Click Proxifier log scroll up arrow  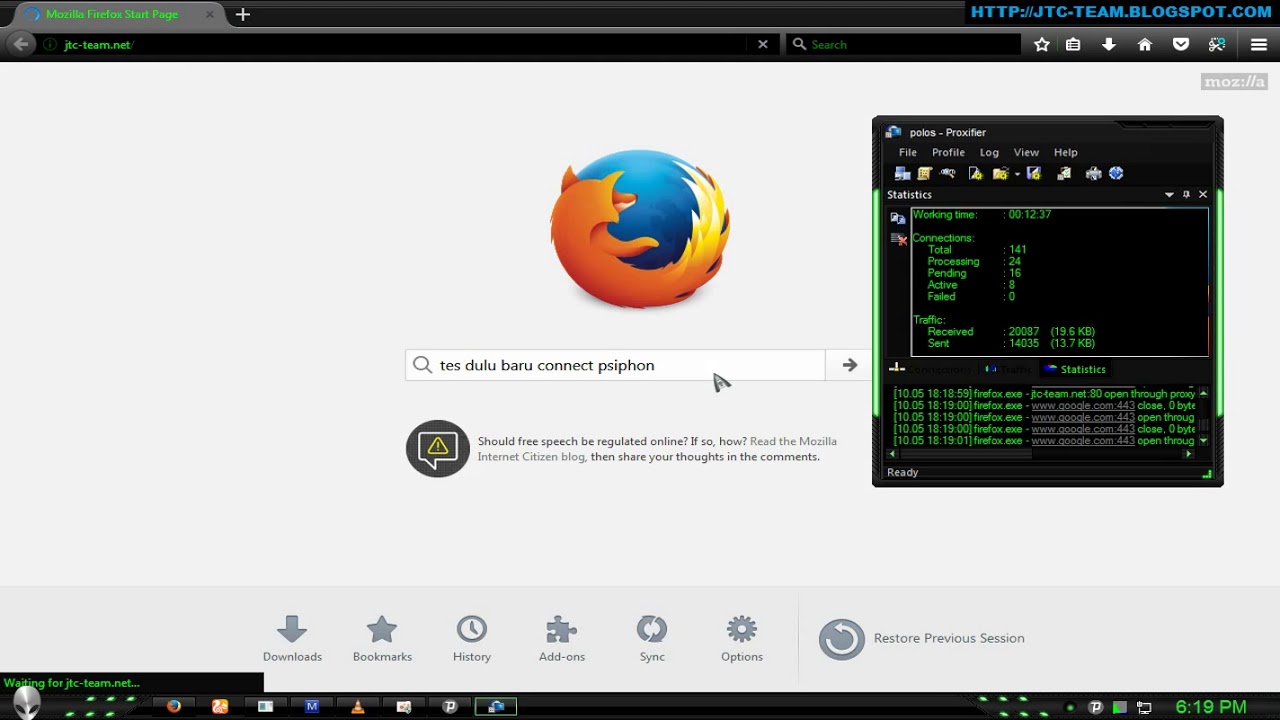click(x=1203, y=393)
